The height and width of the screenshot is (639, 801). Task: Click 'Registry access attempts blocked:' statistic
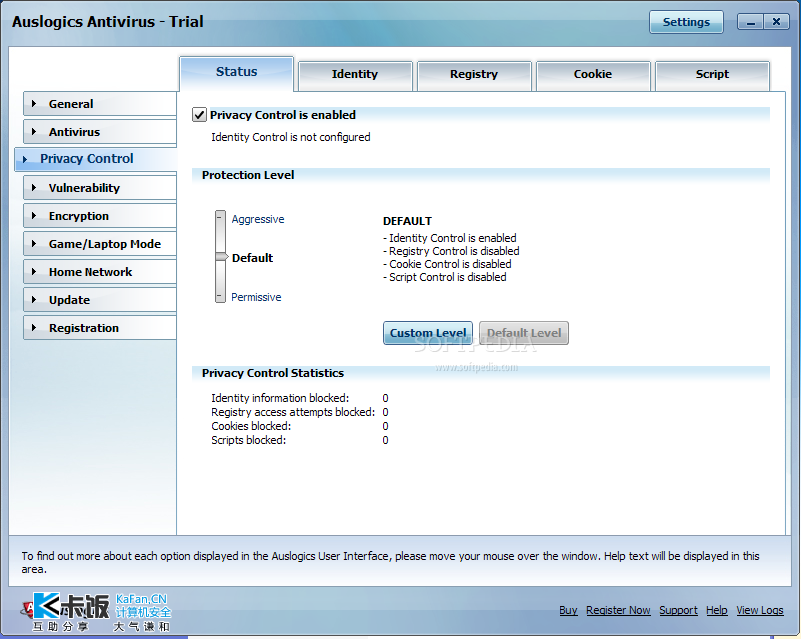pyautogui.click(x=293, y=412)
